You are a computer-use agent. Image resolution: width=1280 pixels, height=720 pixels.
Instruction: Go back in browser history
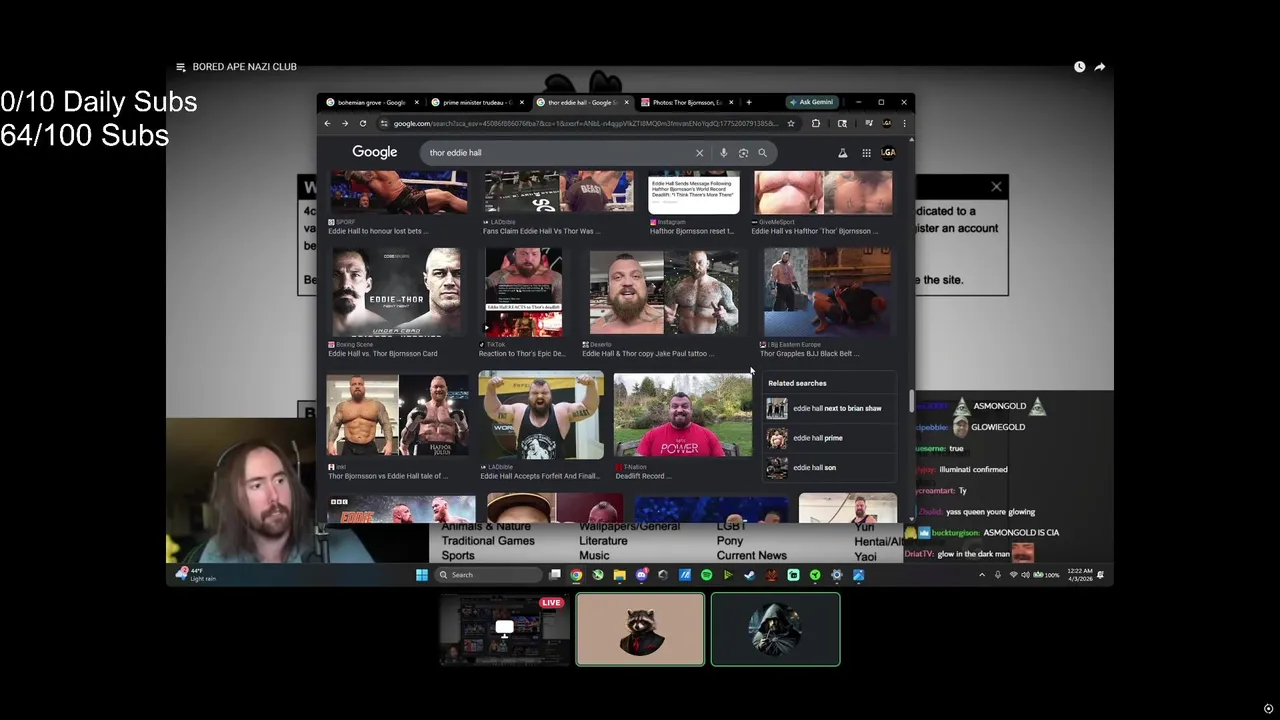coord(327,123)
